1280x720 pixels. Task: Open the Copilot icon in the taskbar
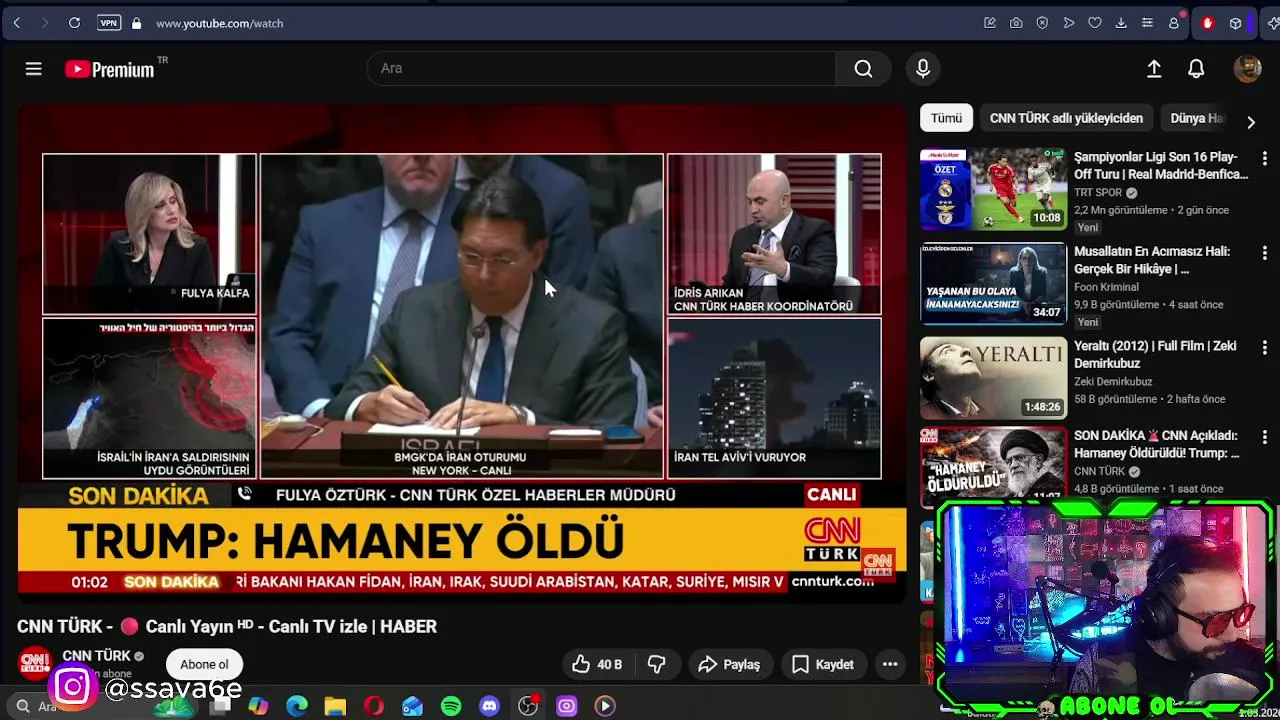tap(258, 706)
